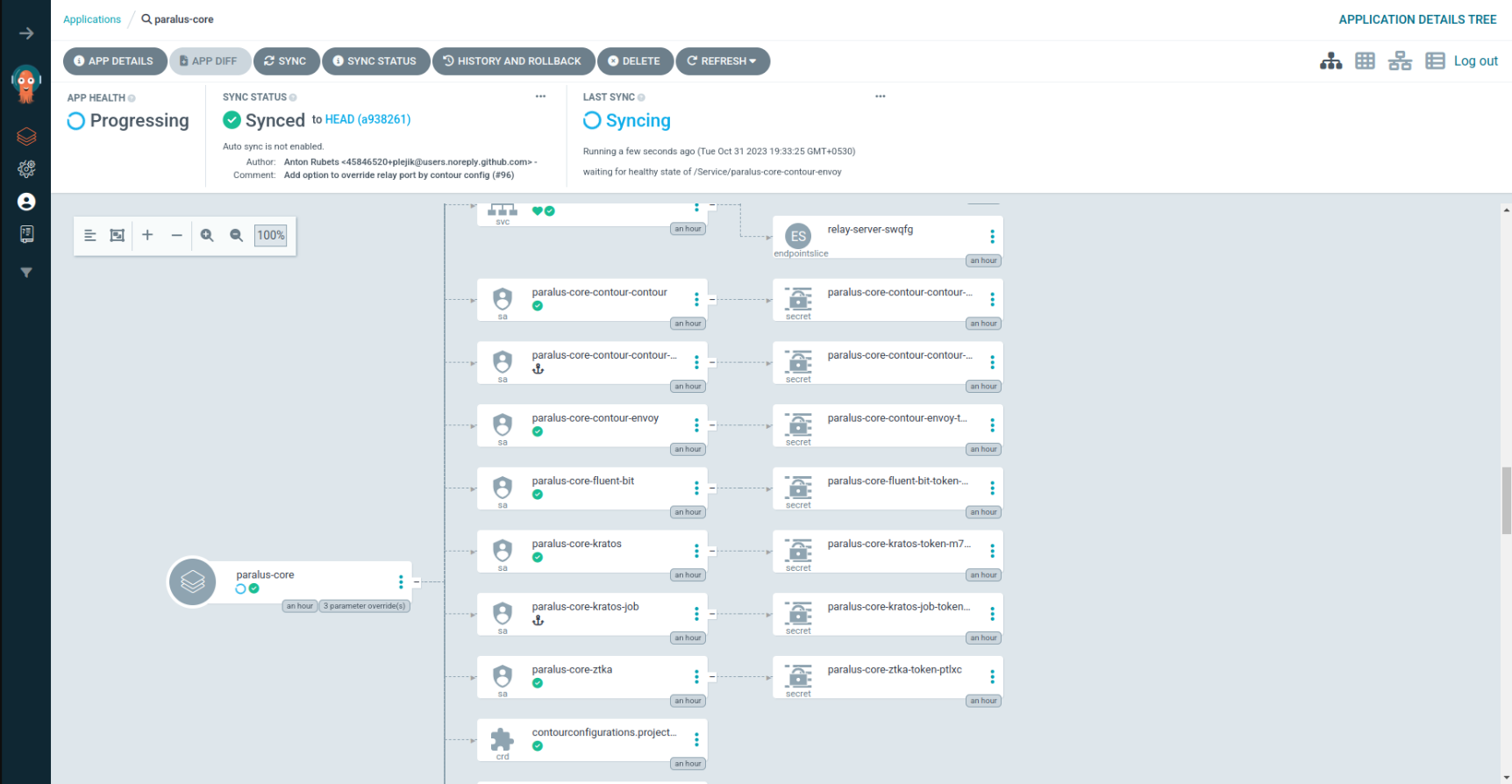This screenshot has height=784, width=1512.
Task: Click the vertical scrollbar thumb
Action: [x=1506, y=500]
